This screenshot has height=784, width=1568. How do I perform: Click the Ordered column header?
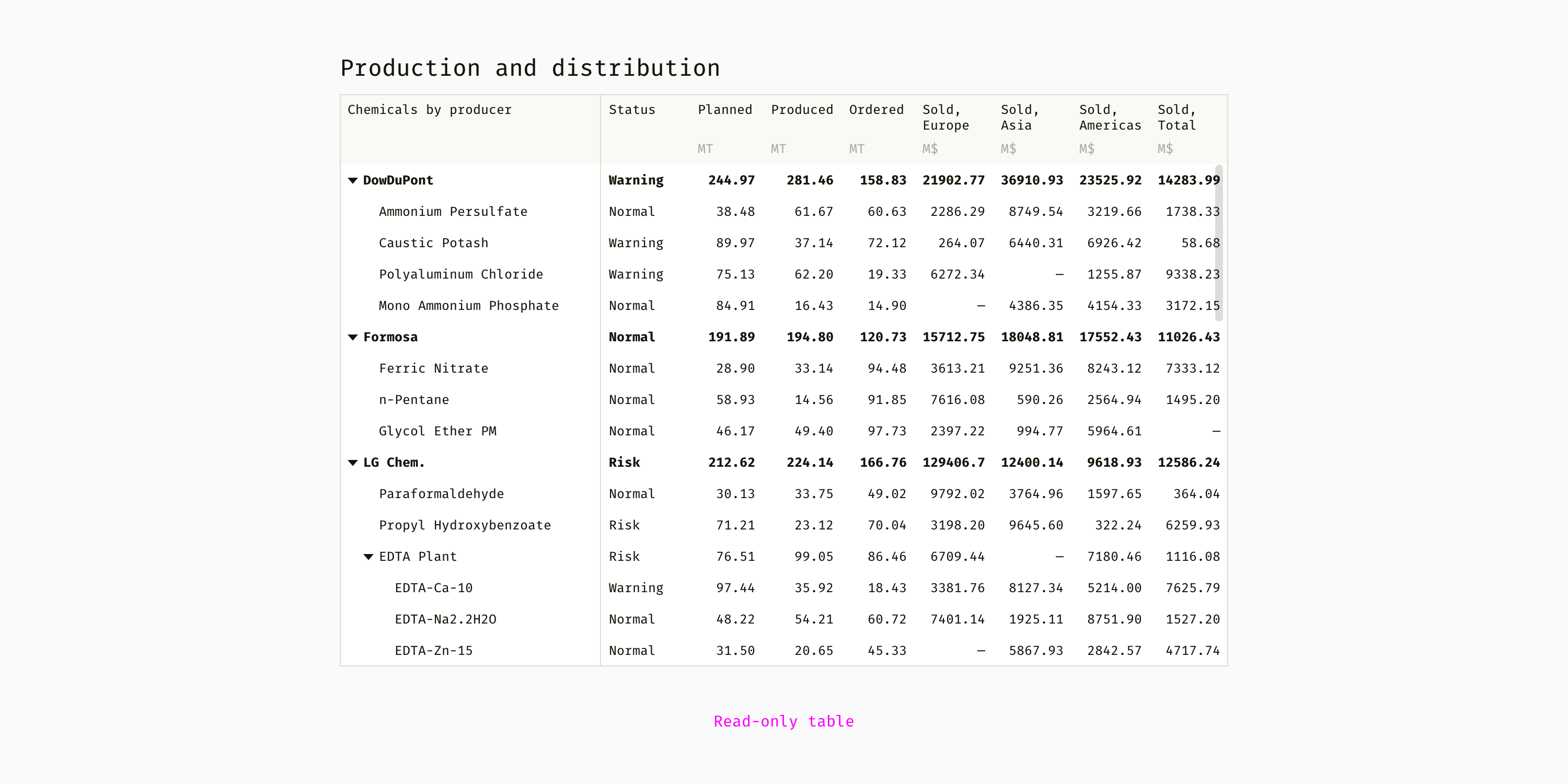876,110
